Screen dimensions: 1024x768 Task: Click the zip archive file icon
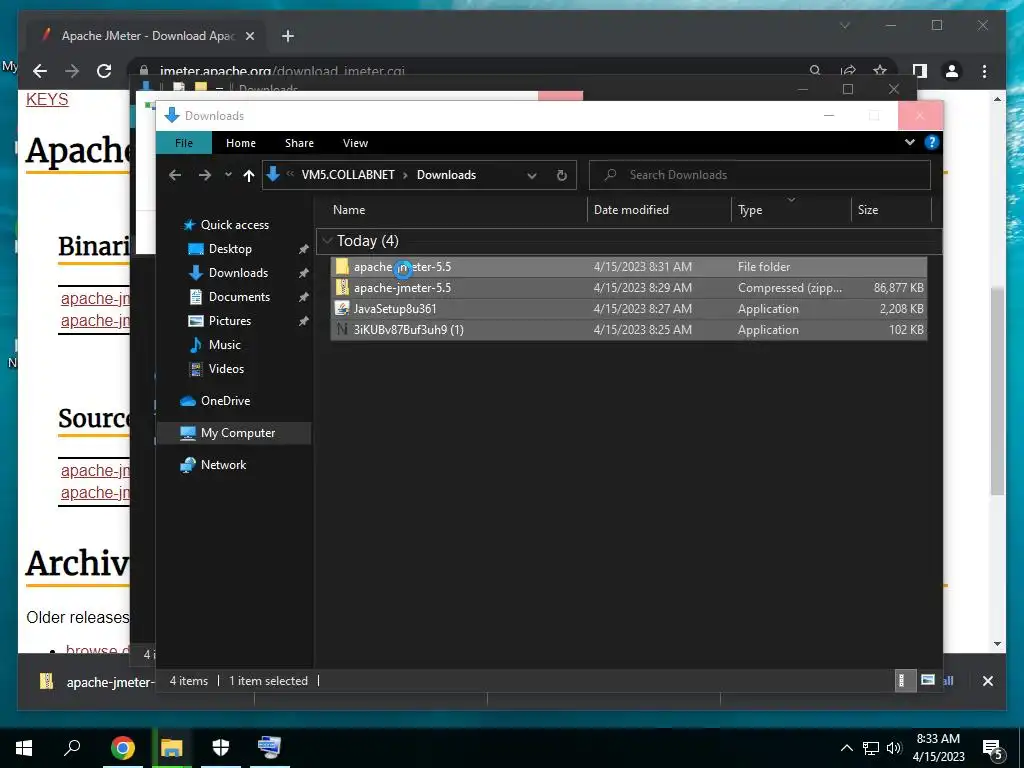[x=342, y=287]
